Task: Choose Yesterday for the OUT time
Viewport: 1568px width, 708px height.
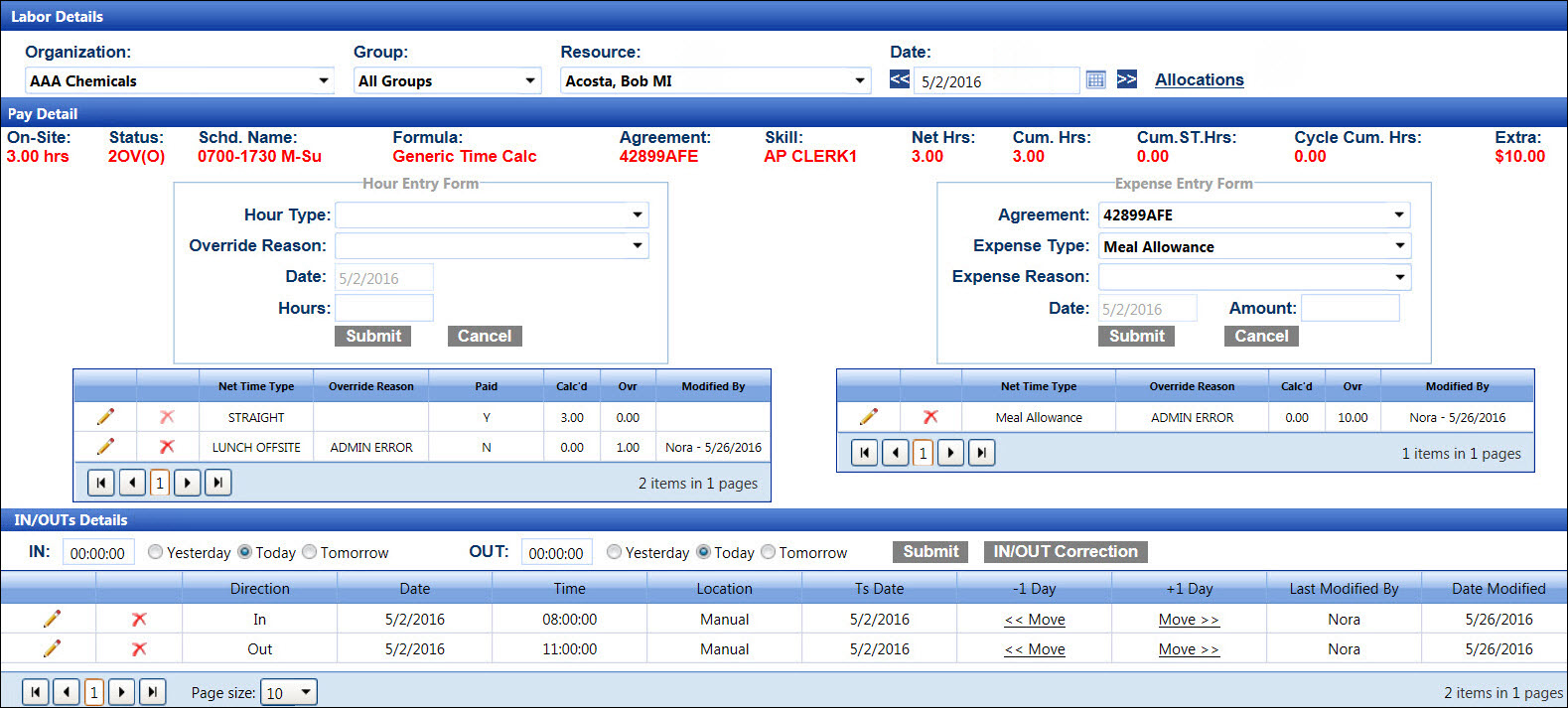Action: (x=615, y=552)
